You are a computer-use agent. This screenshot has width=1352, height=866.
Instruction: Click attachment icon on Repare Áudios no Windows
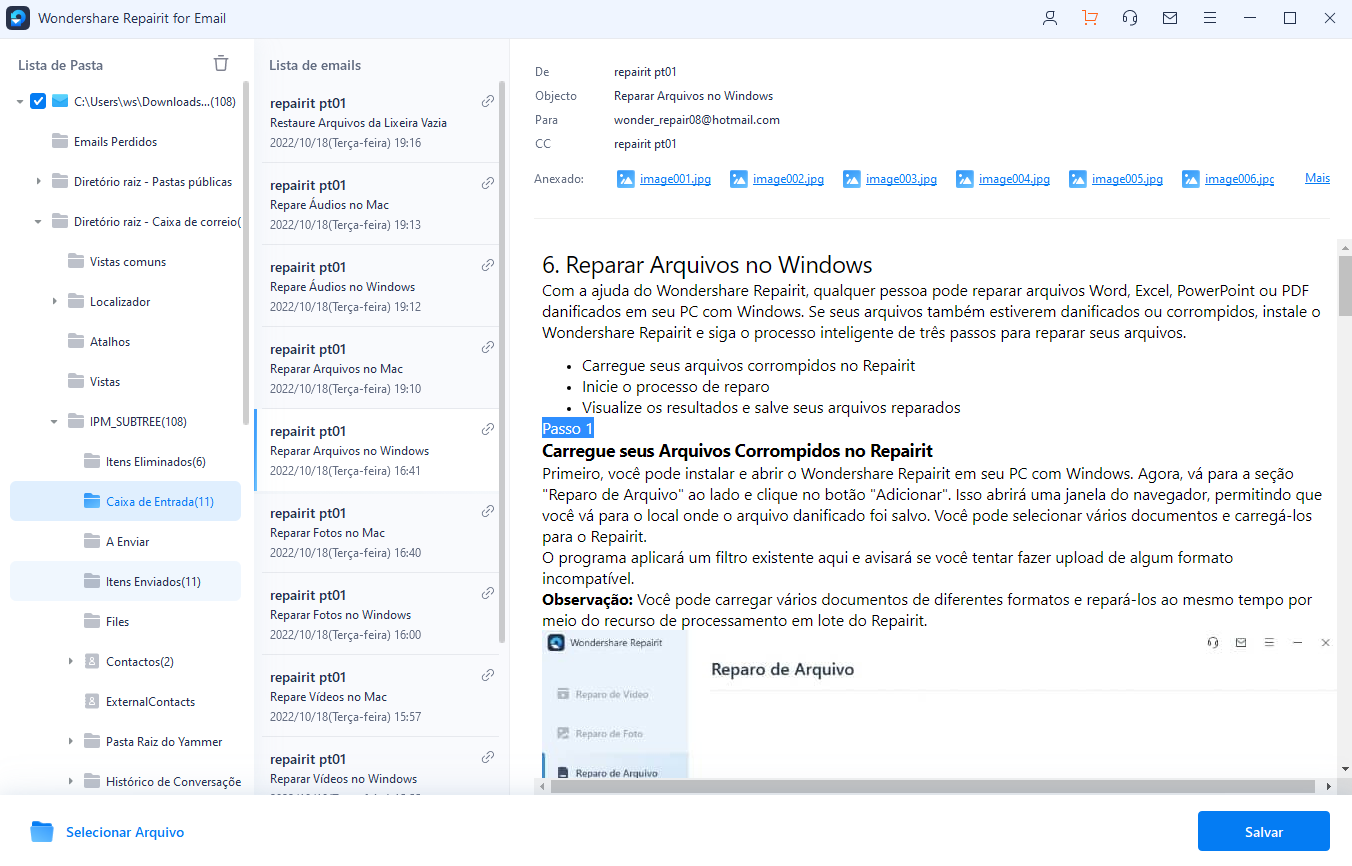pos(488,265)
